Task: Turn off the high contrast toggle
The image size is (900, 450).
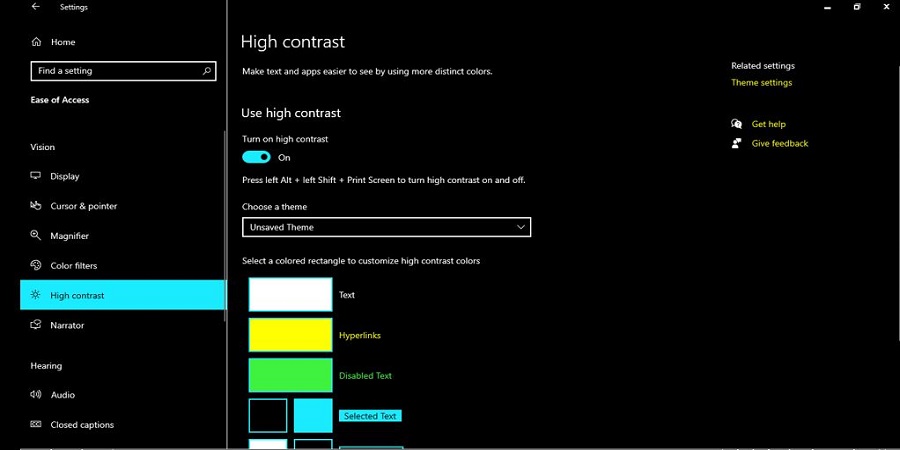Action: (x=257, y=157)
